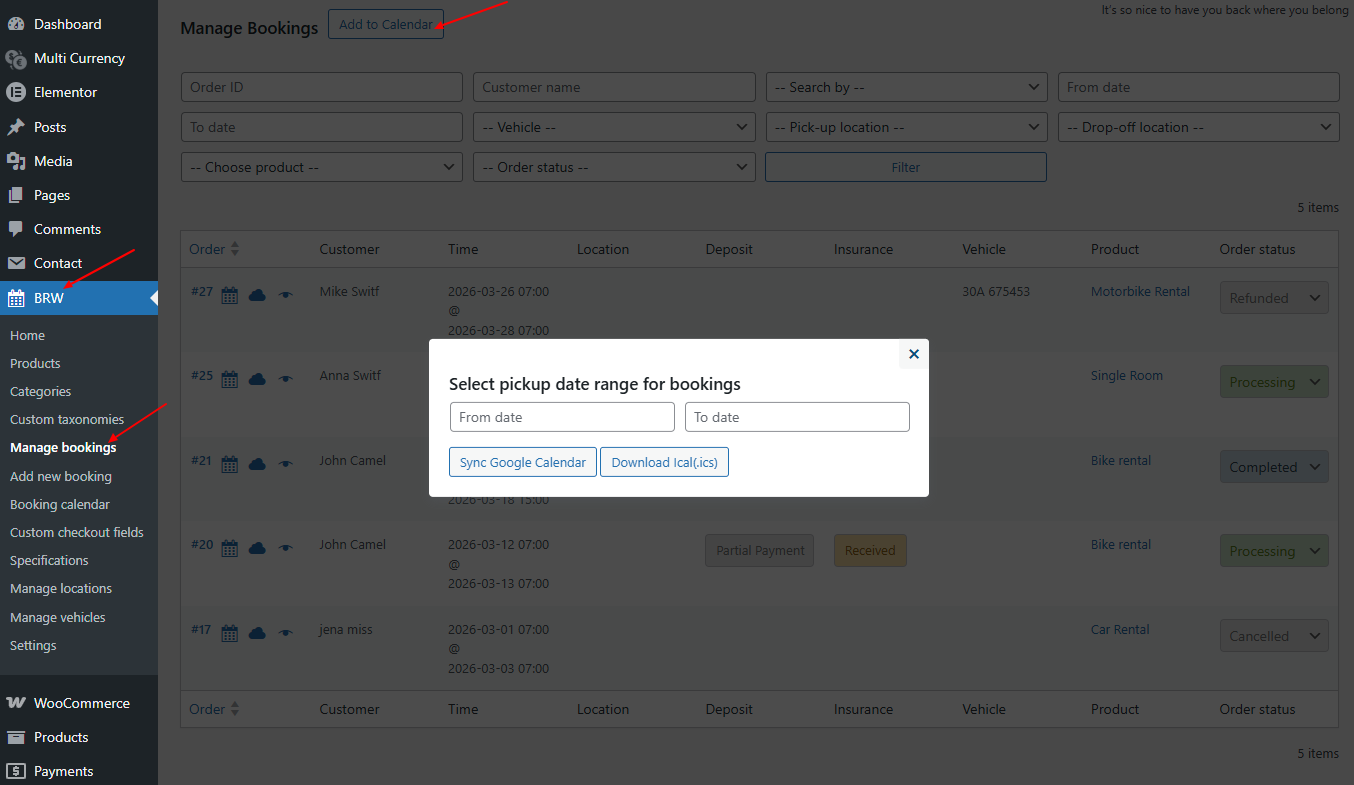The height and width of the screenshot is (785, 1354).
Task: Close the pickup date range dialog
Action: (x=913, y=354)
